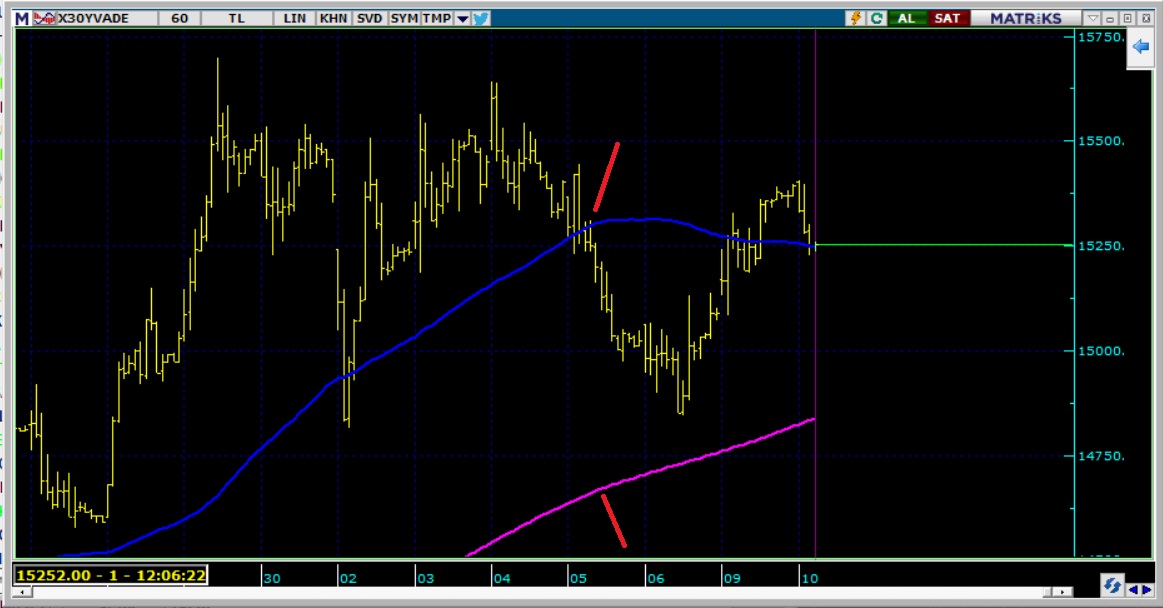Open the window menu triangle dropdown
The width and height of the screenshot is (1163, 608).
point(1095,18)
